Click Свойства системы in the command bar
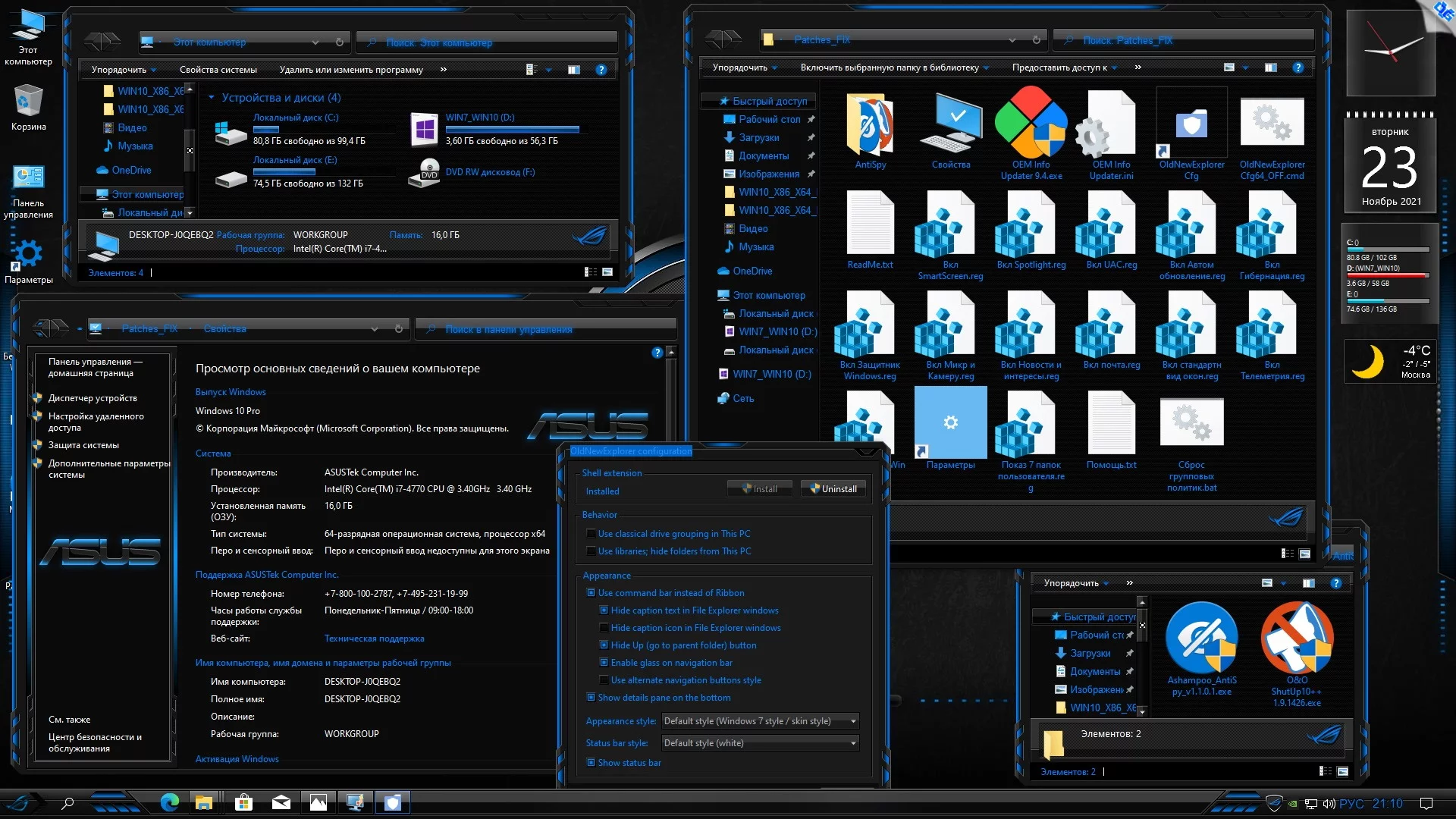 tap(218, 70)
